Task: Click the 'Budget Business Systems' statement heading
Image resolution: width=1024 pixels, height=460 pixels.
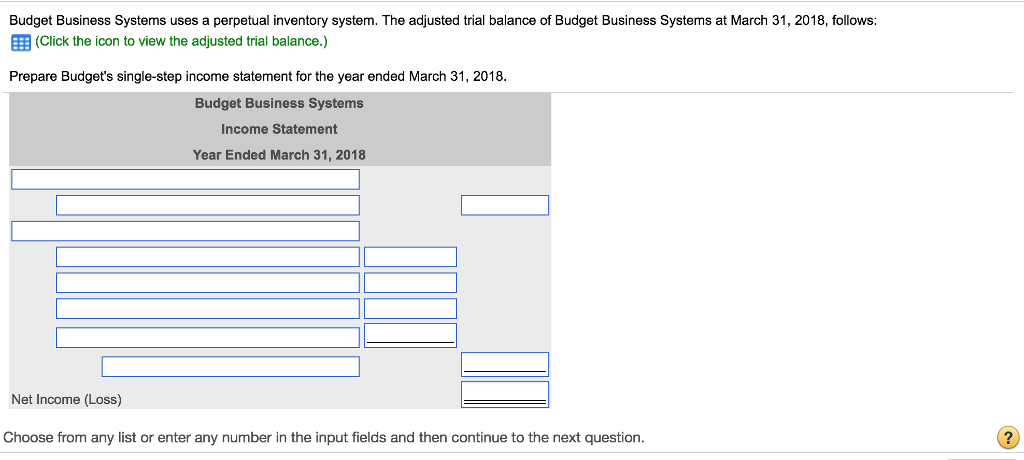Action: (279, 103)
